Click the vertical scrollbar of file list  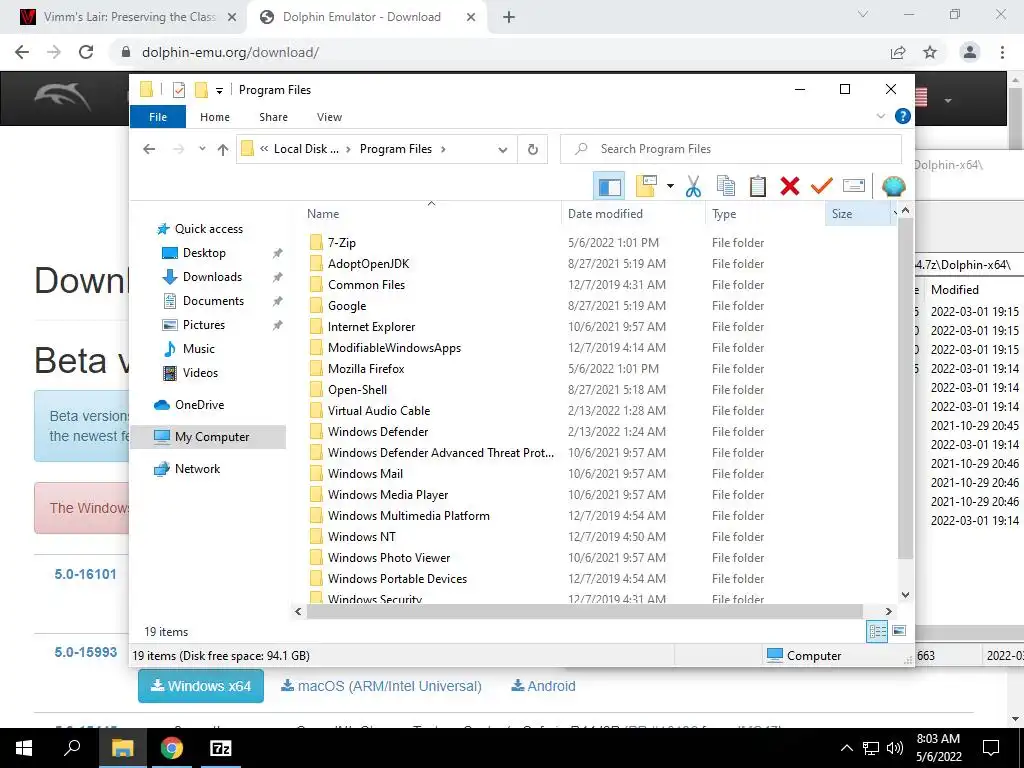905,389
